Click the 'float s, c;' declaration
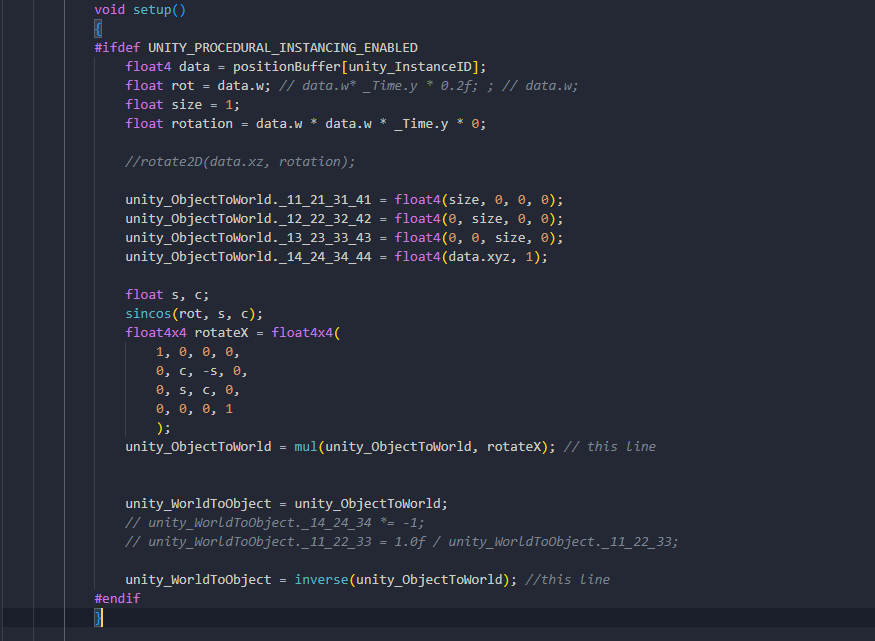875x641 pixels. [167, 294]
